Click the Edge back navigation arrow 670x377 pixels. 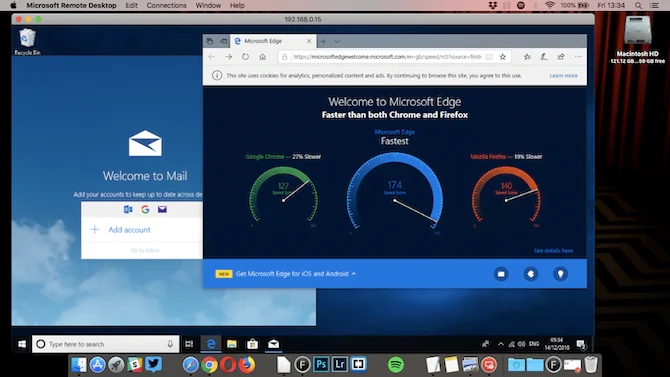pyautogui.click(x=212, y=57)
